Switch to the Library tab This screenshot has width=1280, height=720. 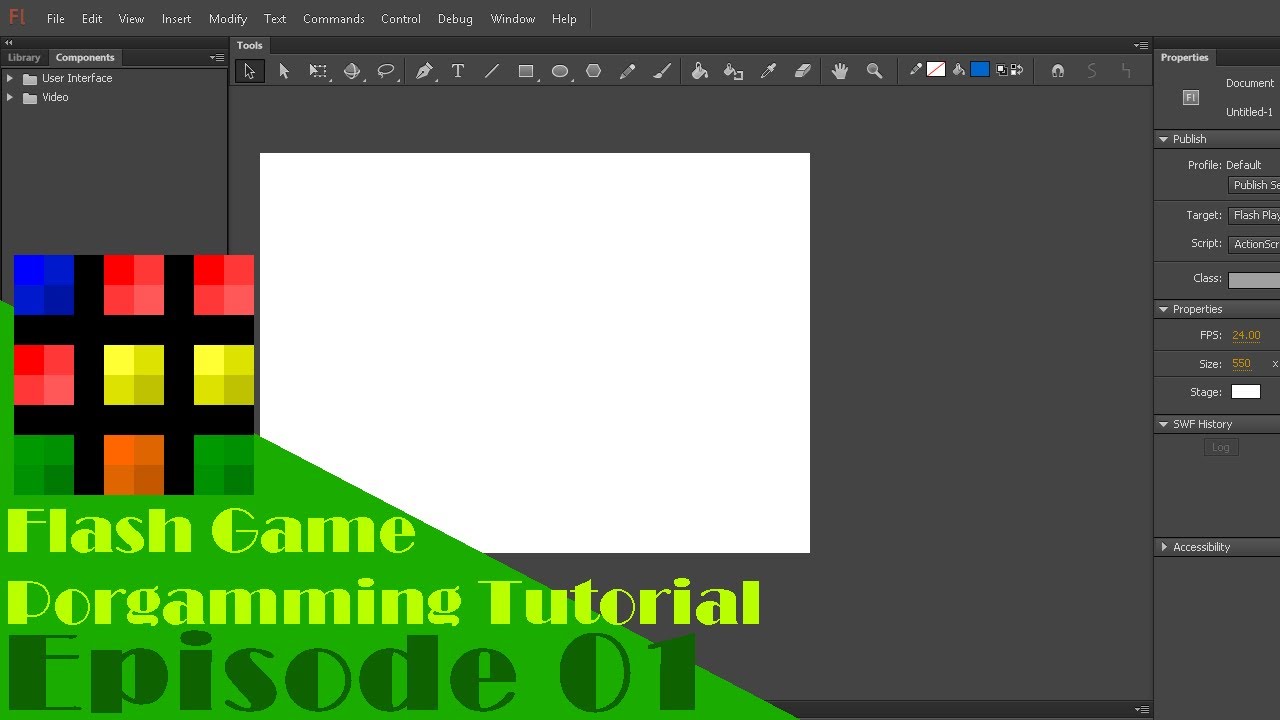tap(24, 57)
